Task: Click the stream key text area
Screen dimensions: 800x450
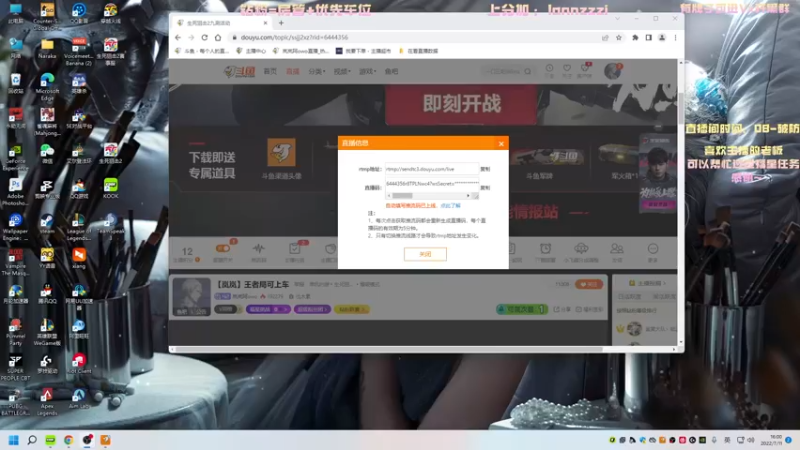Action: (432, 185)
